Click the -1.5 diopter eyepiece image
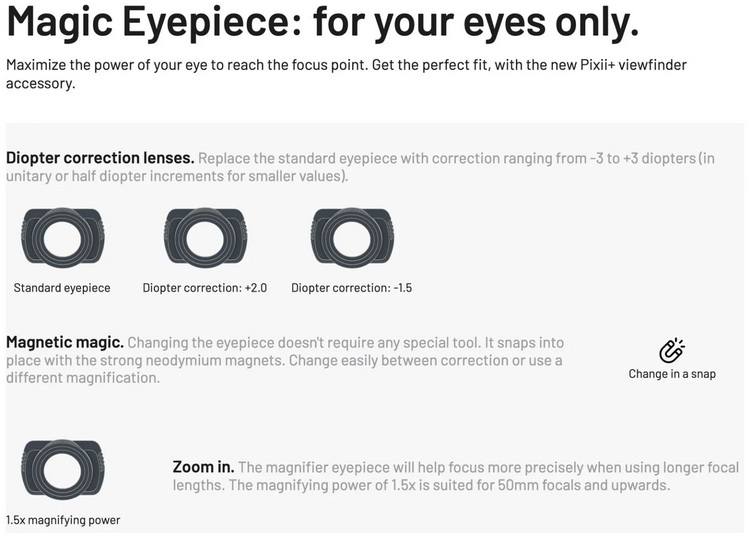 coord(353,238)
